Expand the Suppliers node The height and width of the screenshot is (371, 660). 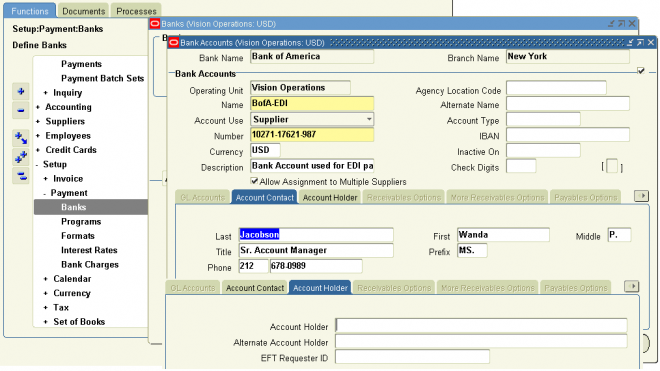(x=38, y=122)
